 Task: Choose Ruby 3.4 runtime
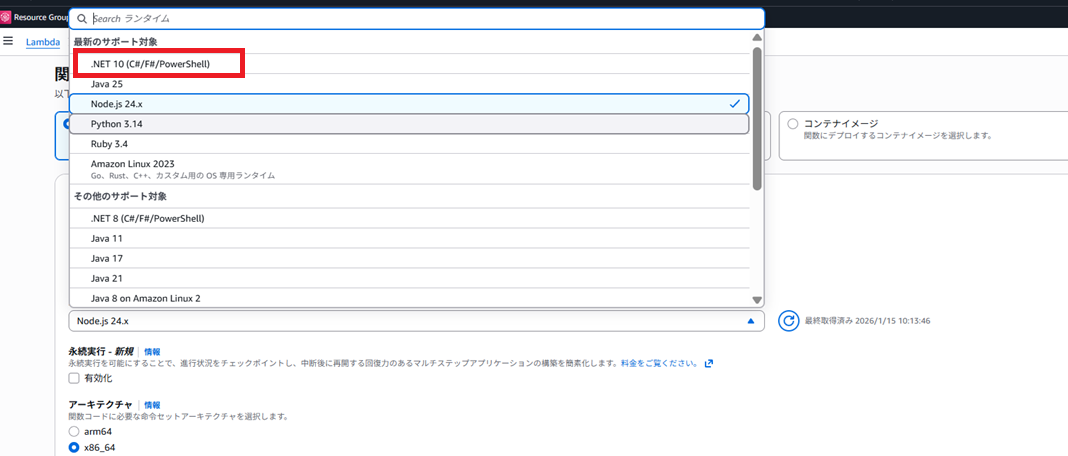point(409,144)
